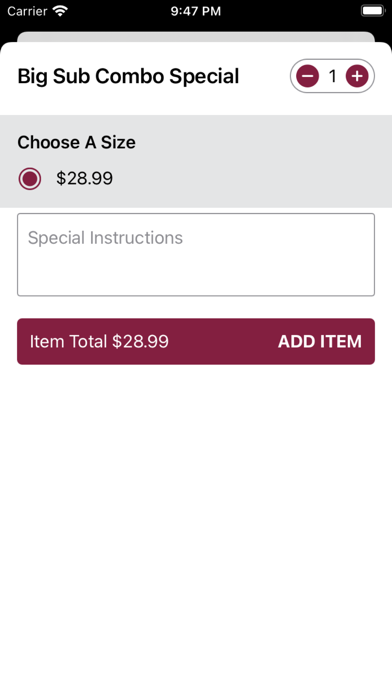
Task: Tap the Choose A Size heading
Action: [x=76, y=142]
